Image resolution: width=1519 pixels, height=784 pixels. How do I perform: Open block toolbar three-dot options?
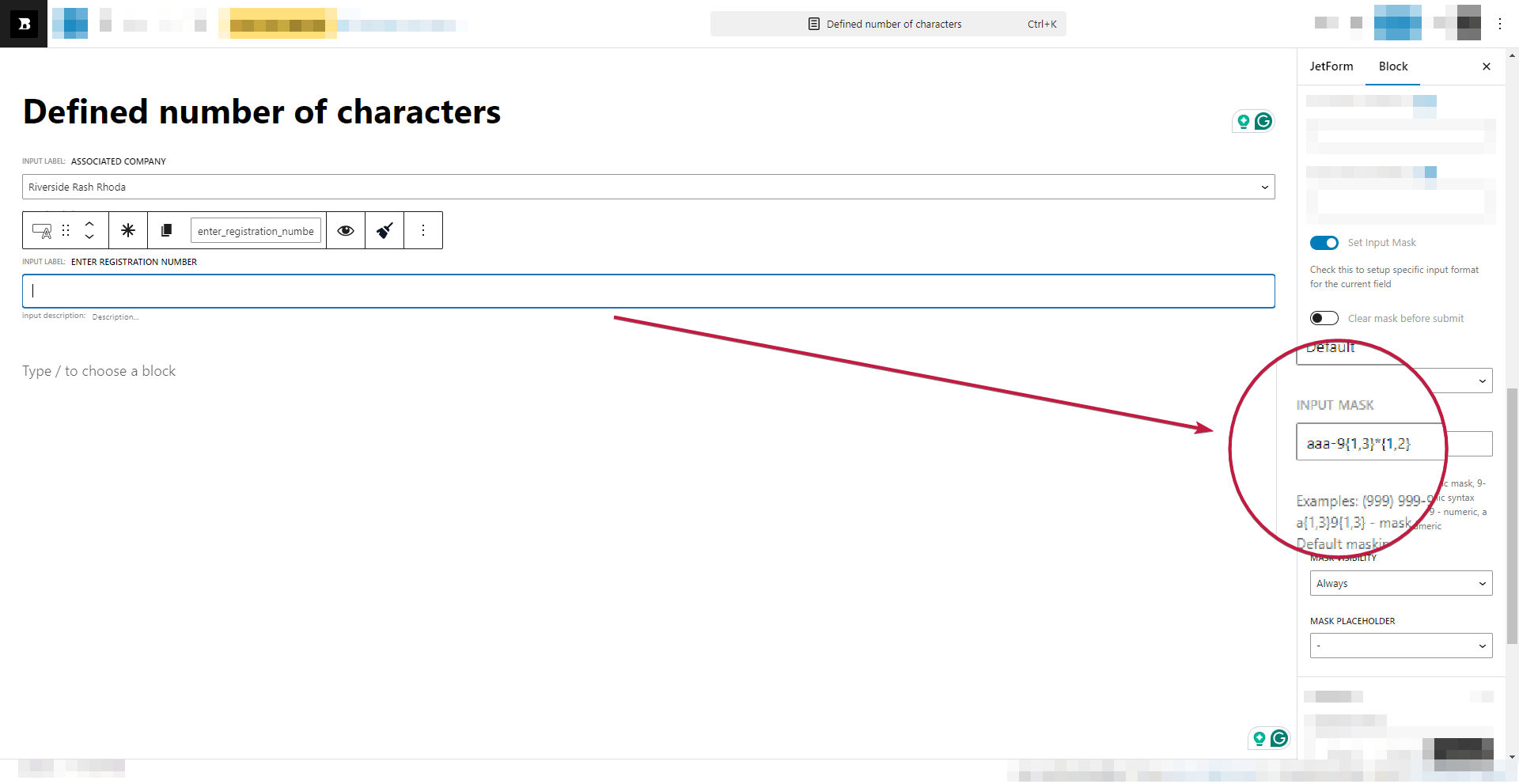423,230
